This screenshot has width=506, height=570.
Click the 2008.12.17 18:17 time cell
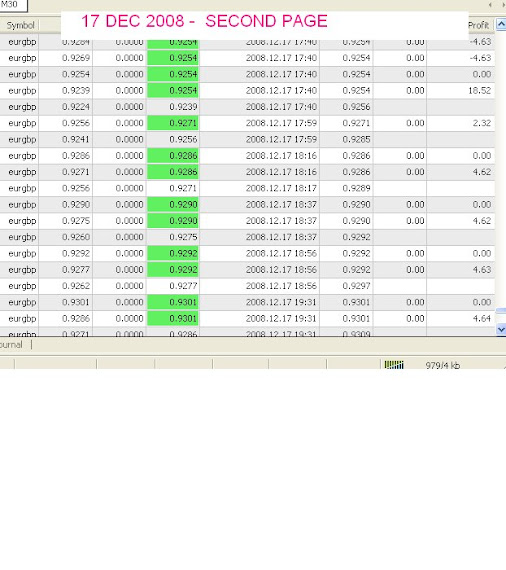coord(281,188)
